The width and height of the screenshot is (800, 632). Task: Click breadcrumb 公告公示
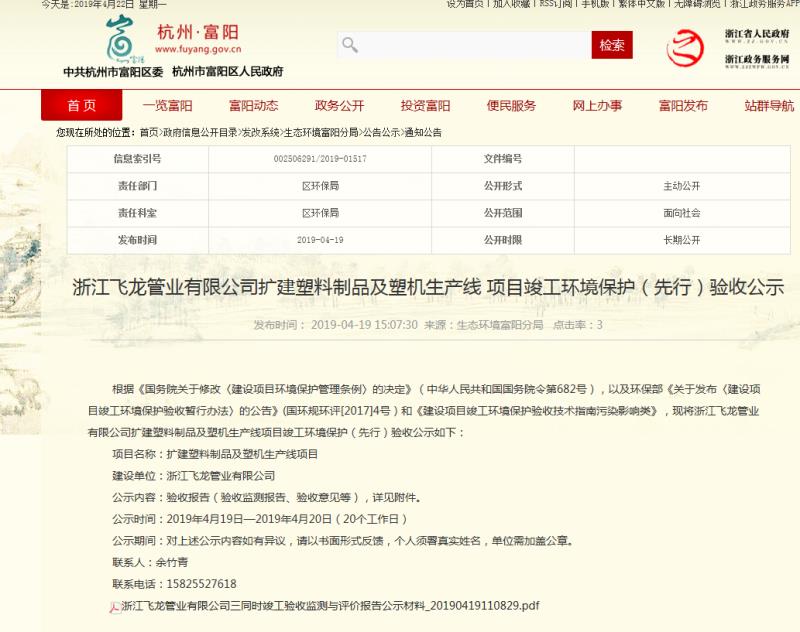381,133
